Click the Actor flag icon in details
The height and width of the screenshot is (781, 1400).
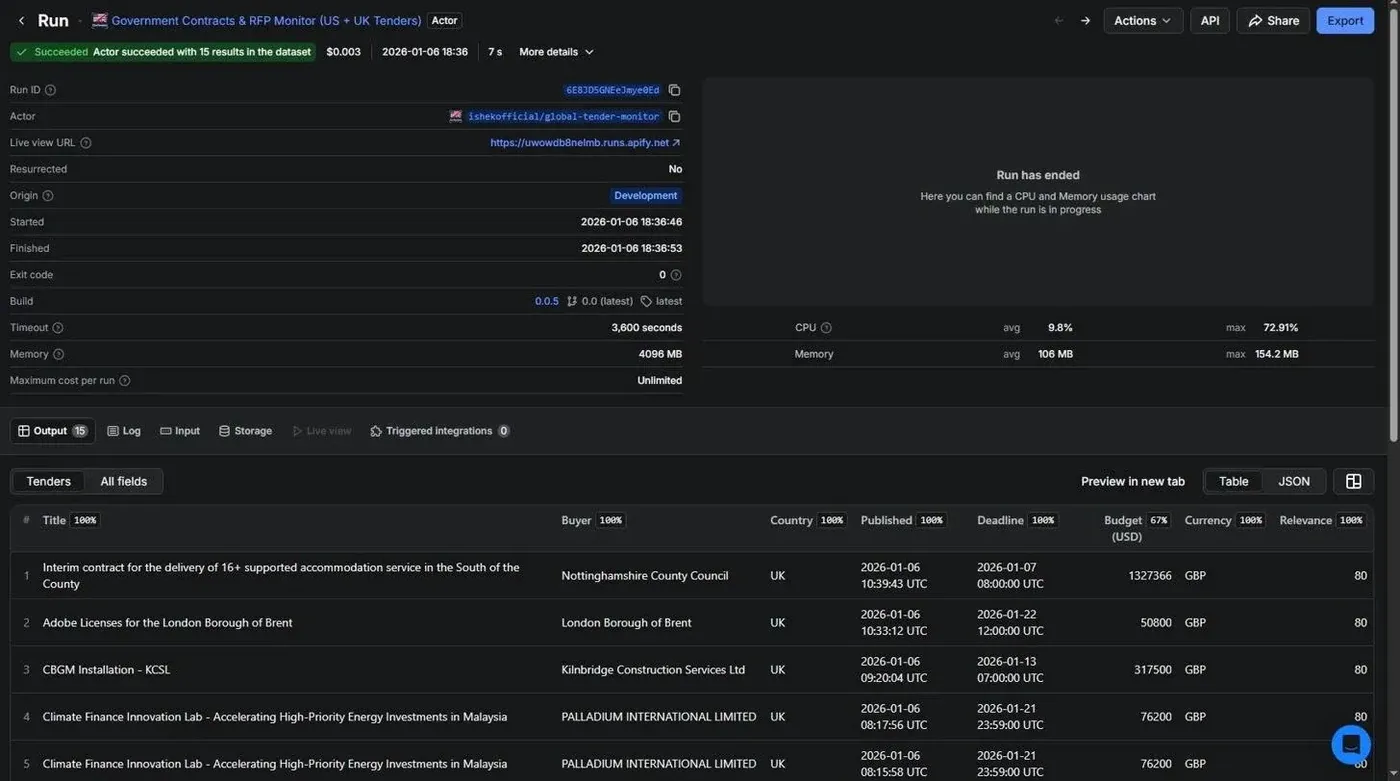click(x=456, y=116)
